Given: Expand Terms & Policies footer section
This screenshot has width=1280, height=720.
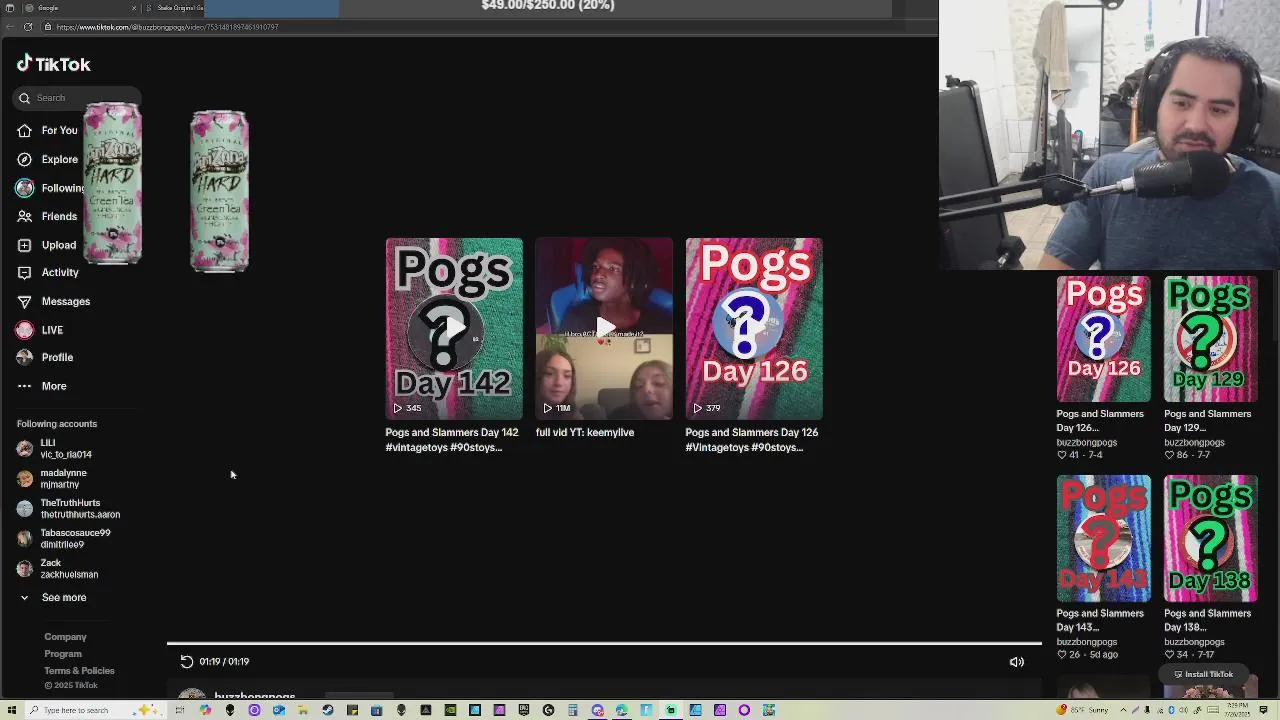Looking at the screenshot, I should coord(79,671).
